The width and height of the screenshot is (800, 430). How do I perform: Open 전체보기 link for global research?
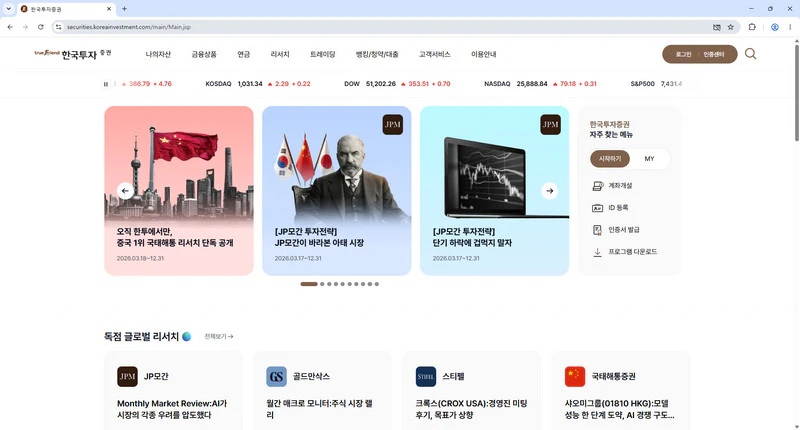click(x=219, y=337)
